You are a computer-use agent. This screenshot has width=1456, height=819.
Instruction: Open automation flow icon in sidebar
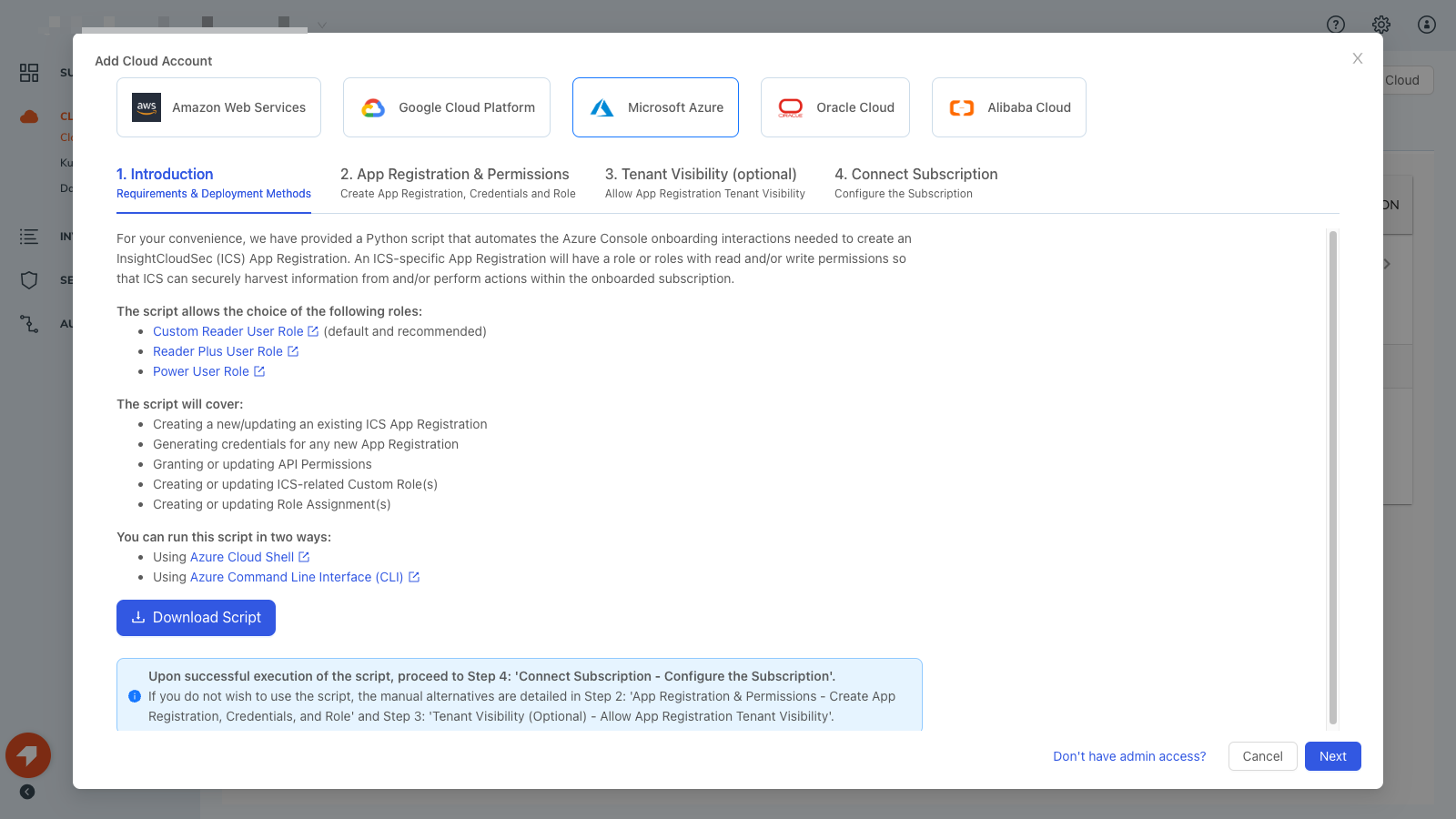pos(29,324)
